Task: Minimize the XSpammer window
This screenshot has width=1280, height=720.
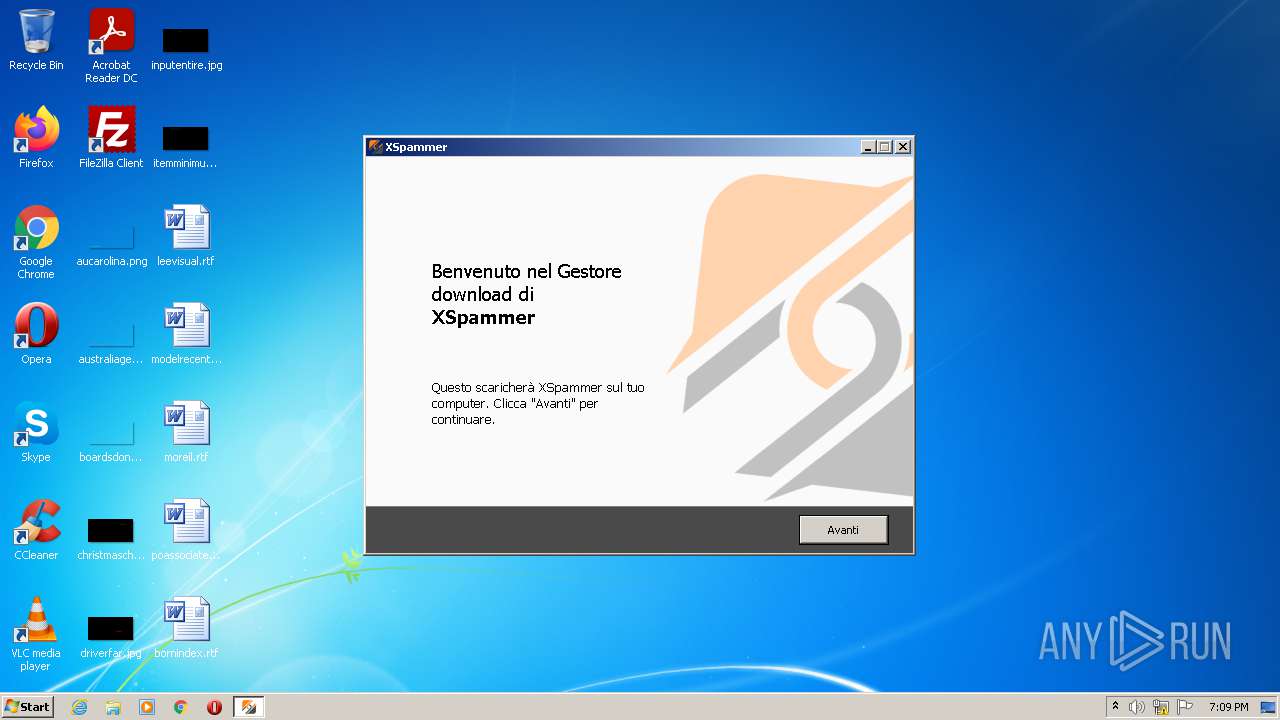Action: pos(868,147)
